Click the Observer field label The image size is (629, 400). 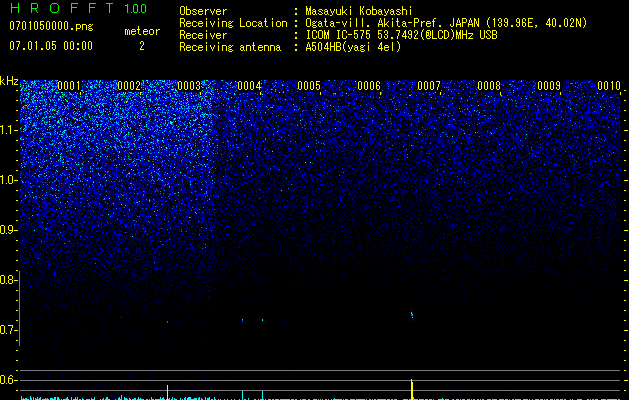click(x=203, y=11)
